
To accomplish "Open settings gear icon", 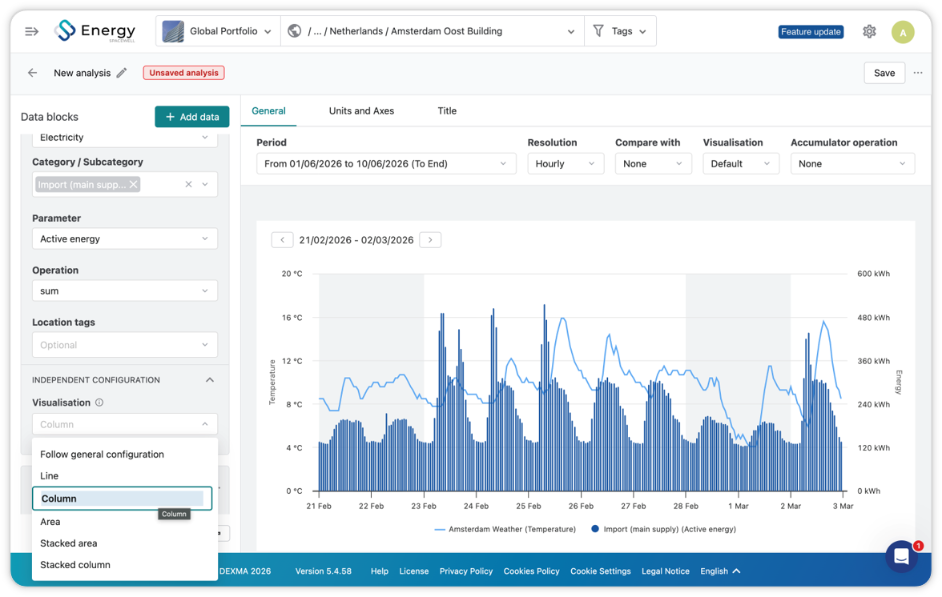I will (869, 31).
